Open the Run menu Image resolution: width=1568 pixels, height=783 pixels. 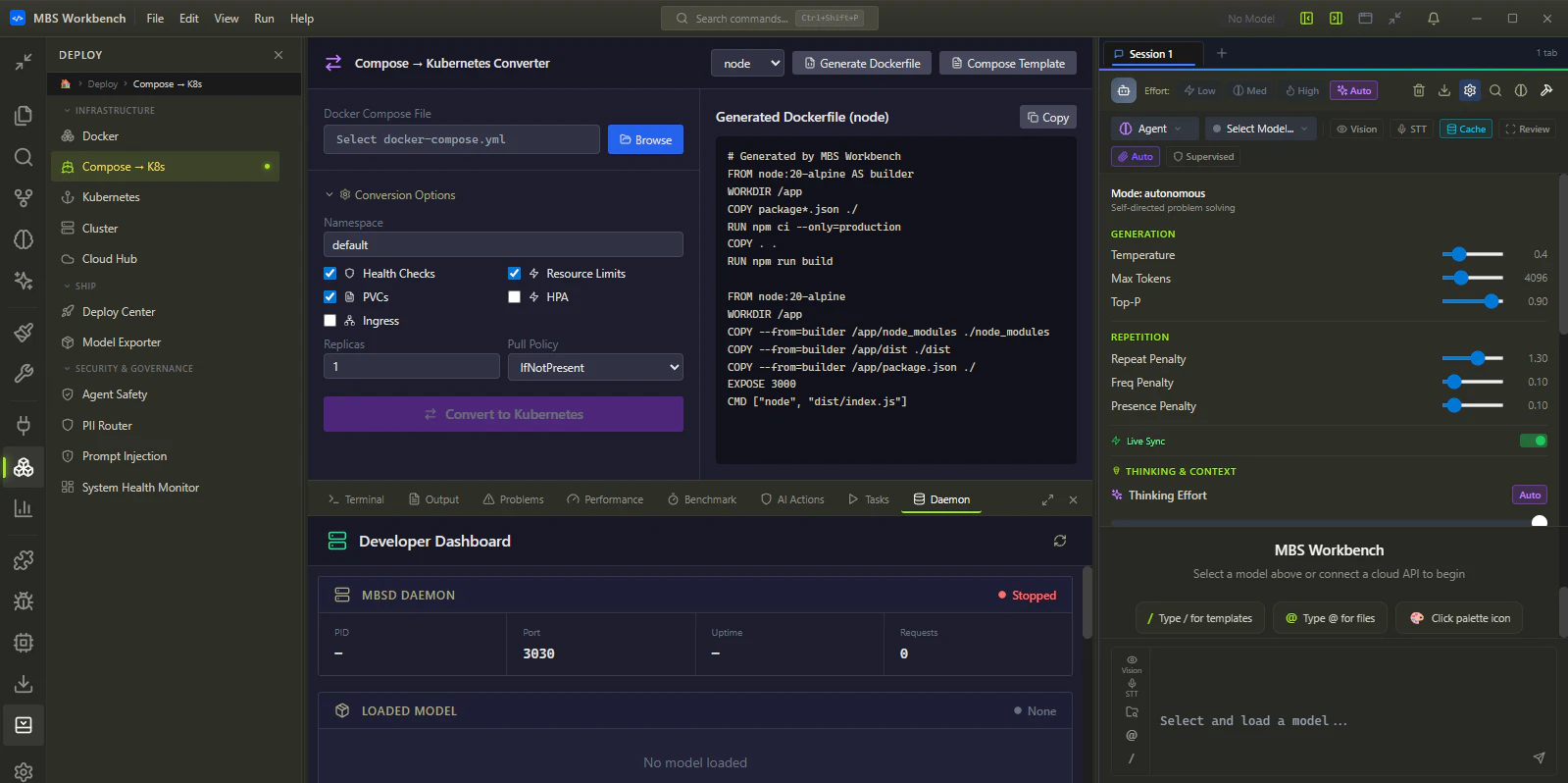tap(264, 19)
